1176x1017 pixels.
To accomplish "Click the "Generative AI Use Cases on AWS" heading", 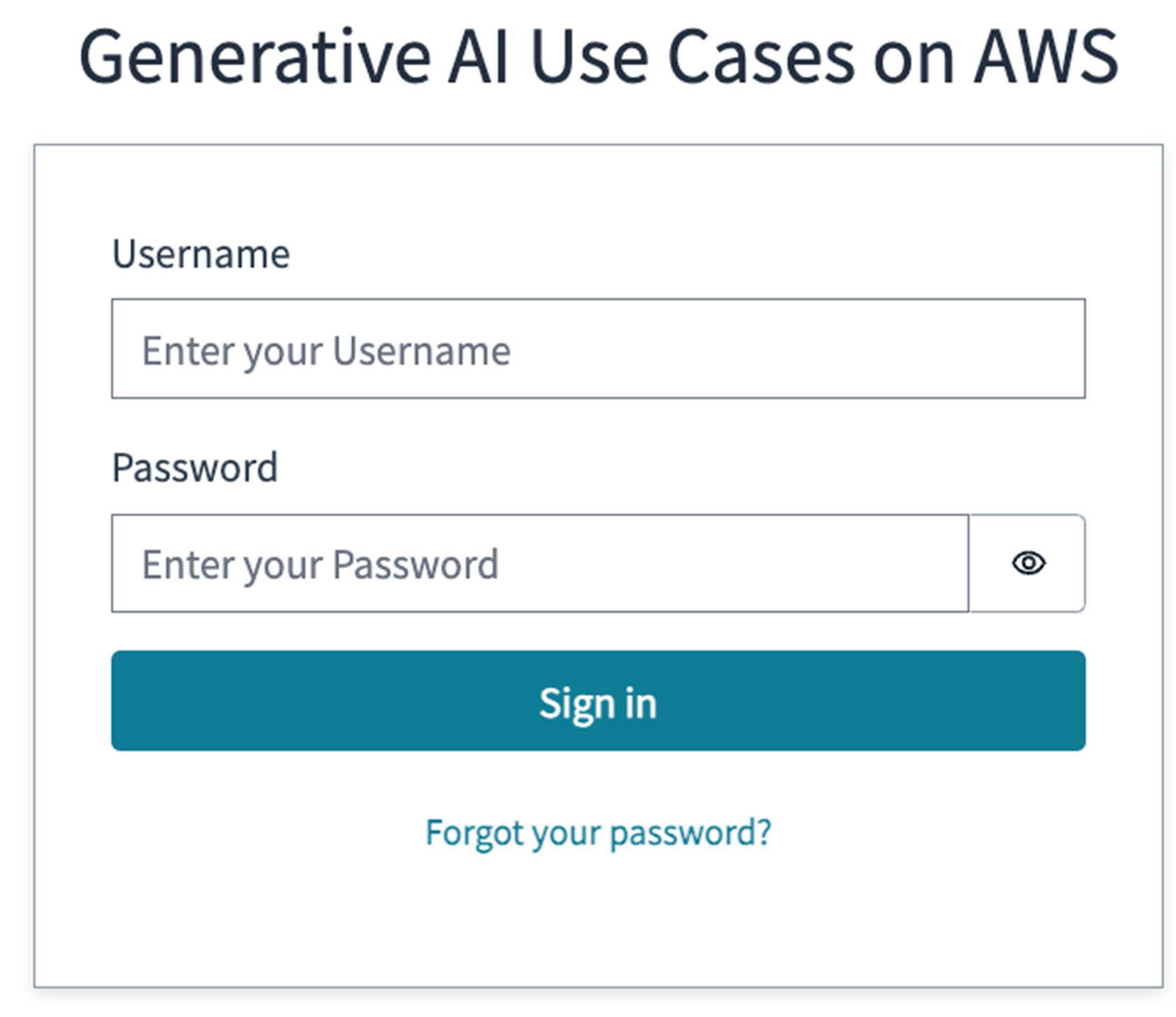I will pos(598,57).
